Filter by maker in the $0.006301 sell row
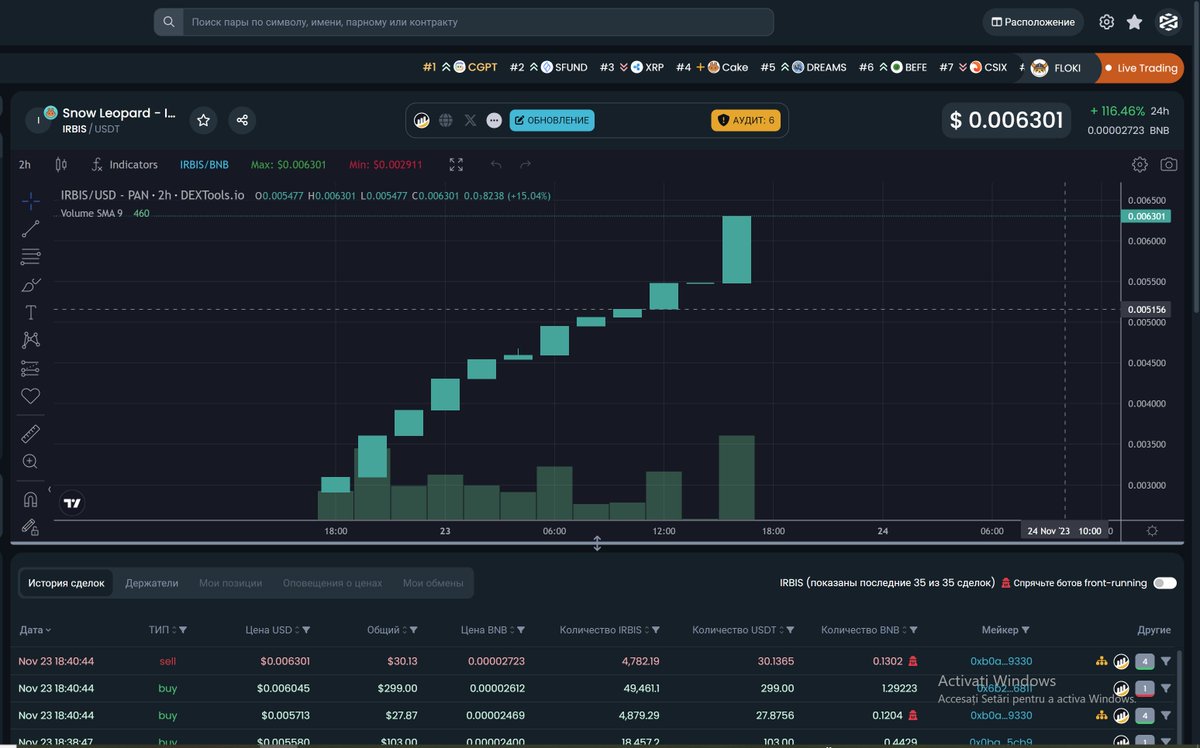 1166,661
